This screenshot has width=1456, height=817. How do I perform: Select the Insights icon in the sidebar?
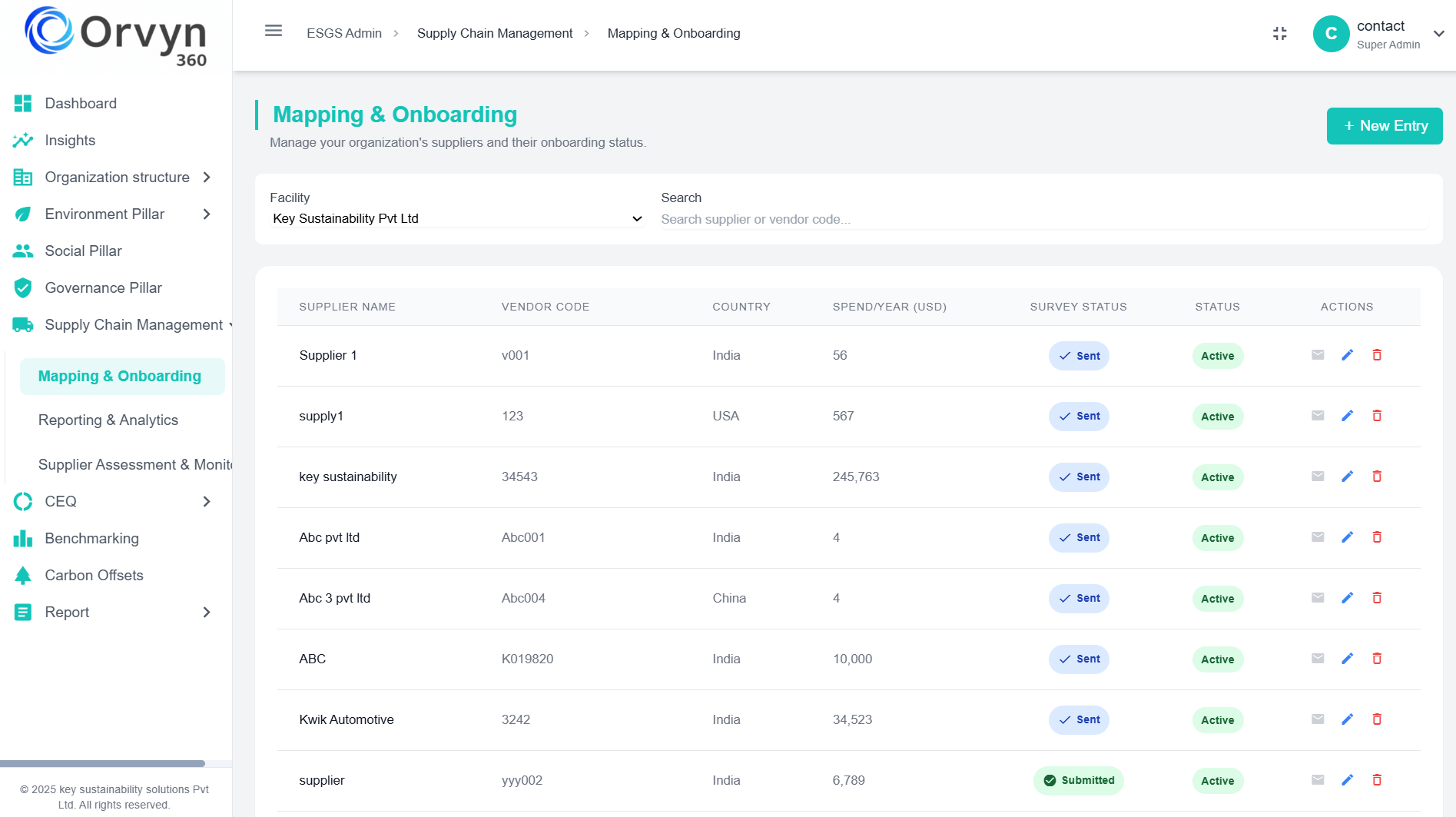pos(23,140)
